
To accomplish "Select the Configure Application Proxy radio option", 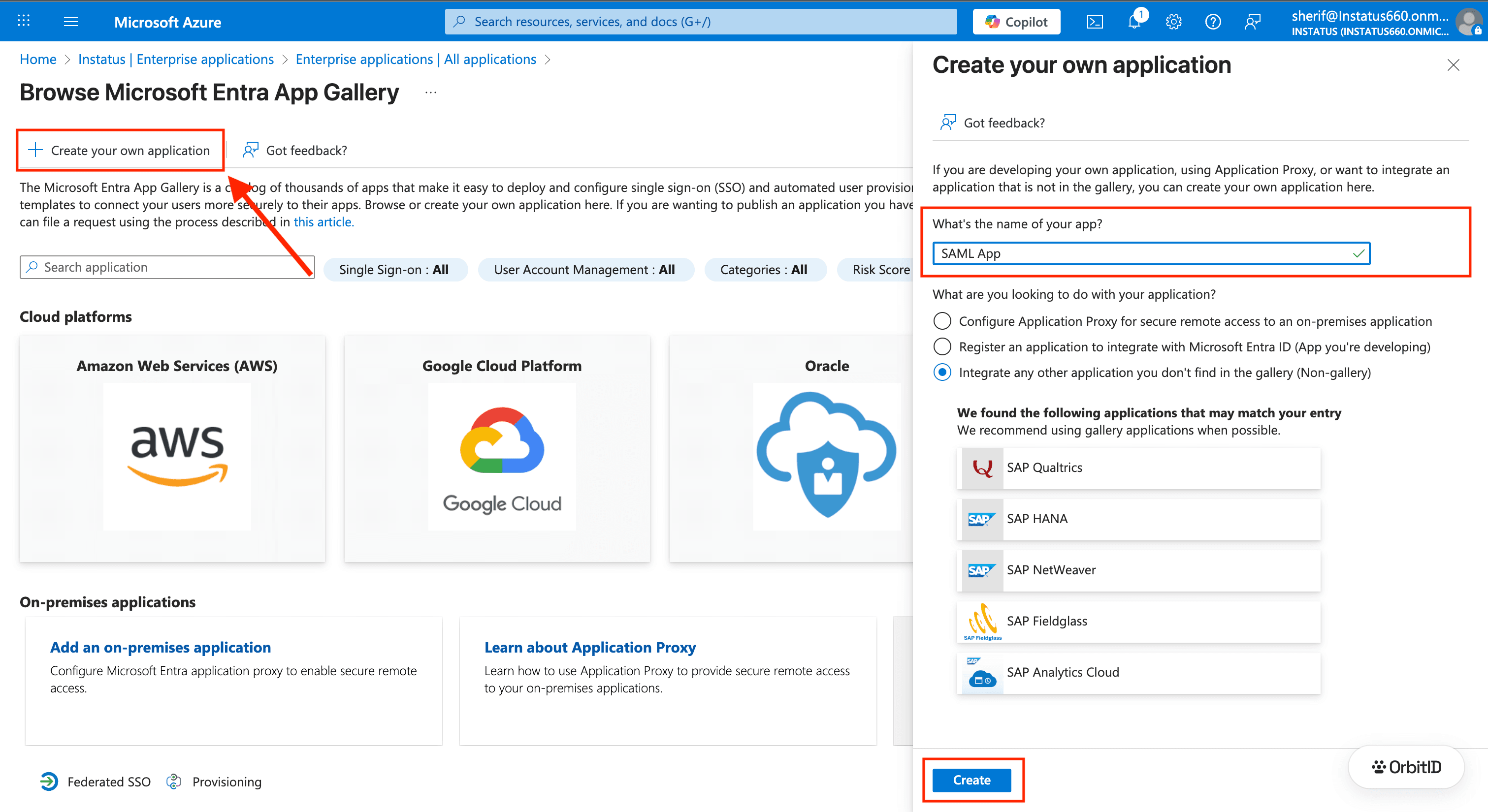I will pos(942,321).
